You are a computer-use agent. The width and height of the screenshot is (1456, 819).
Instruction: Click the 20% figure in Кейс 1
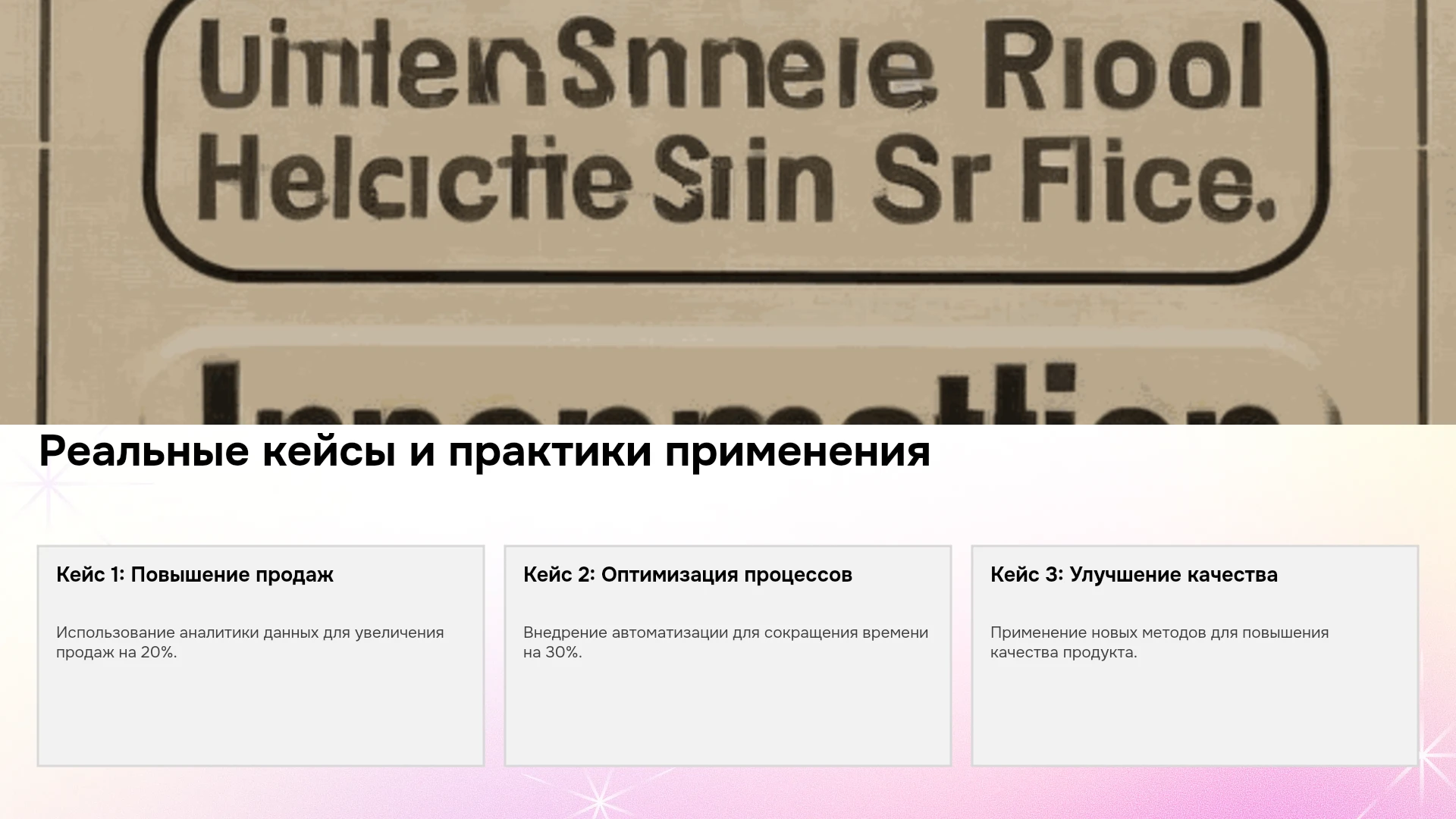pos(158,652)
